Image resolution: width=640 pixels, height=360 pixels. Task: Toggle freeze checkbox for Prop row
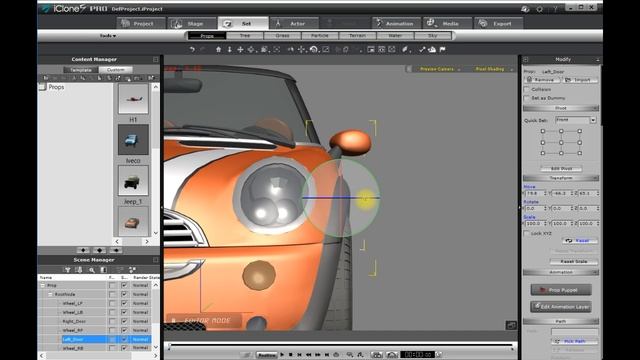[112, 285]
